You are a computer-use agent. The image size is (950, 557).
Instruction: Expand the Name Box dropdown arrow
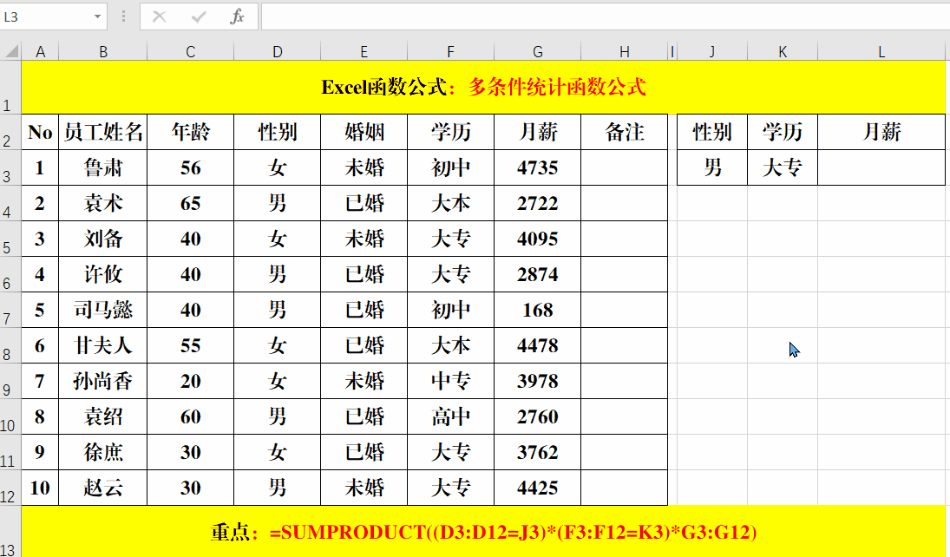coord(98,17)
